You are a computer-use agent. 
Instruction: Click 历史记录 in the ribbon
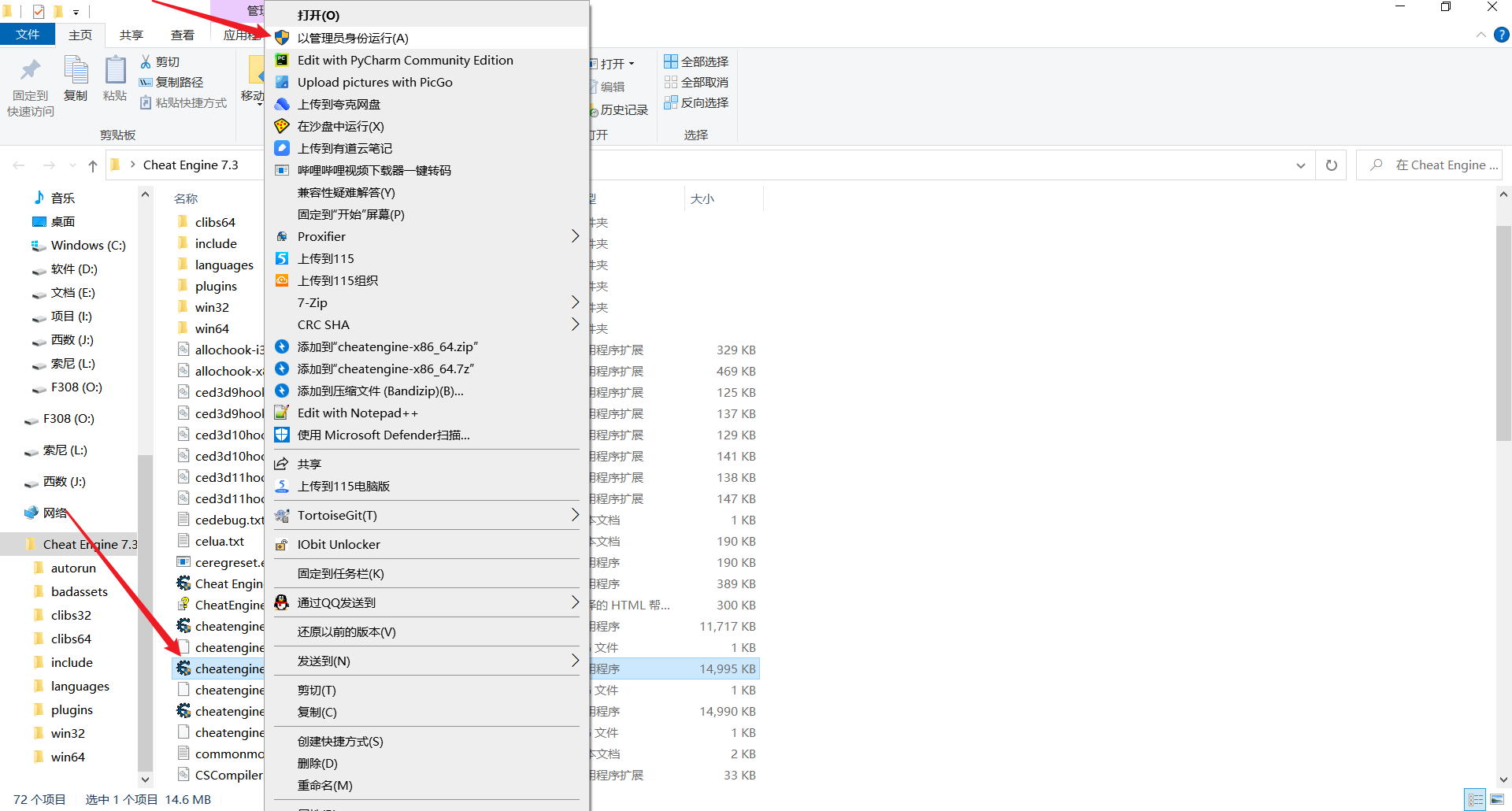[x=621, y=110]
